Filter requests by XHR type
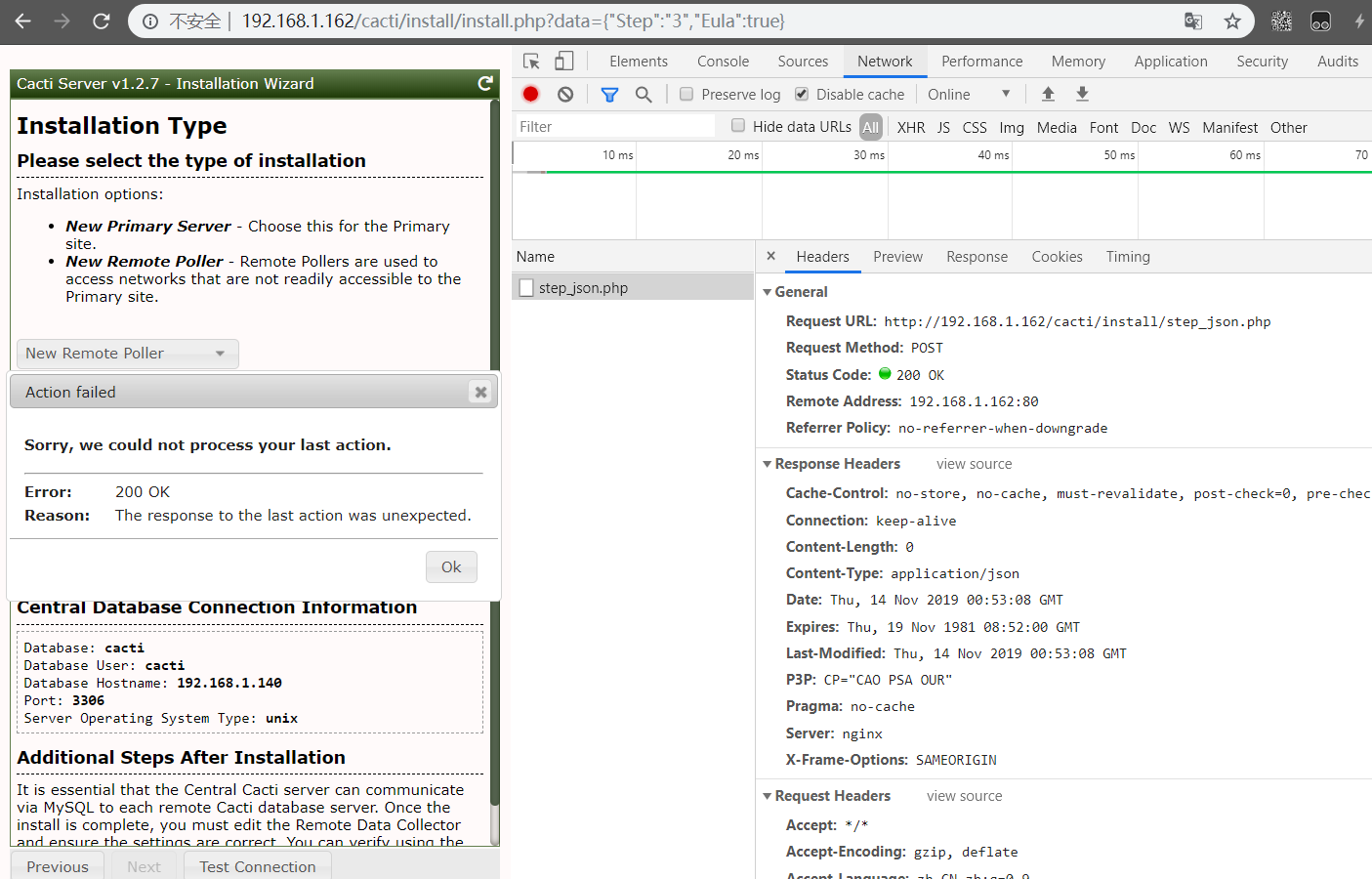This screenshot has width=1372, height=879. click(x=911, y=127)
